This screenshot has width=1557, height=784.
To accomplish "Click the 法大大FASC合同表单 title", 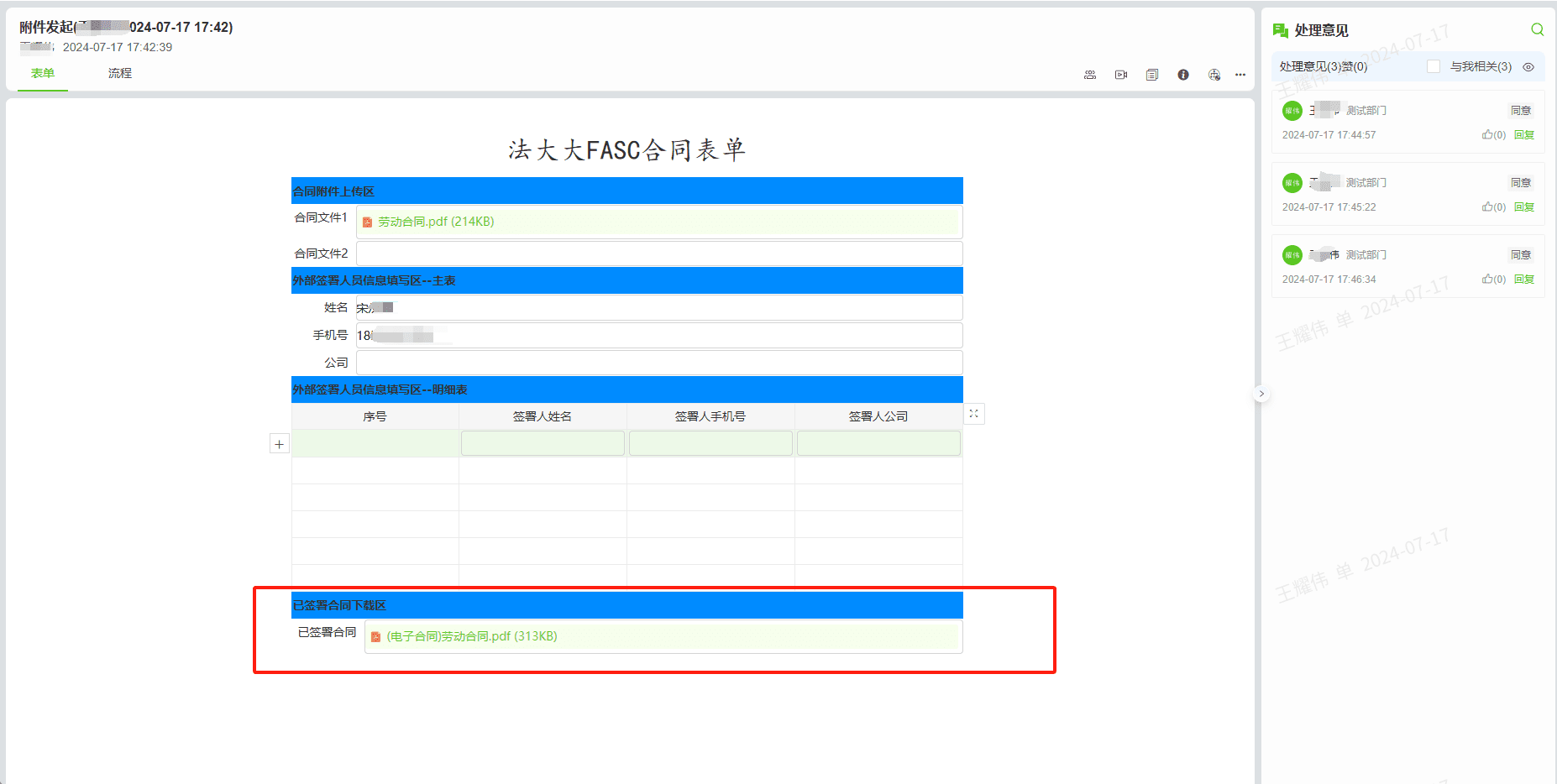I will click(626, 150).
